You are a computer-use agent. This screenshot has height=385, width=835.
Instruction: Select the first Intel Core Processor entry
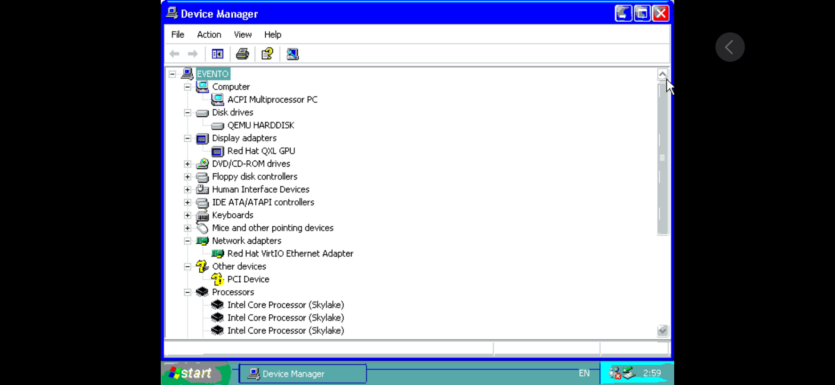point(285,305)
